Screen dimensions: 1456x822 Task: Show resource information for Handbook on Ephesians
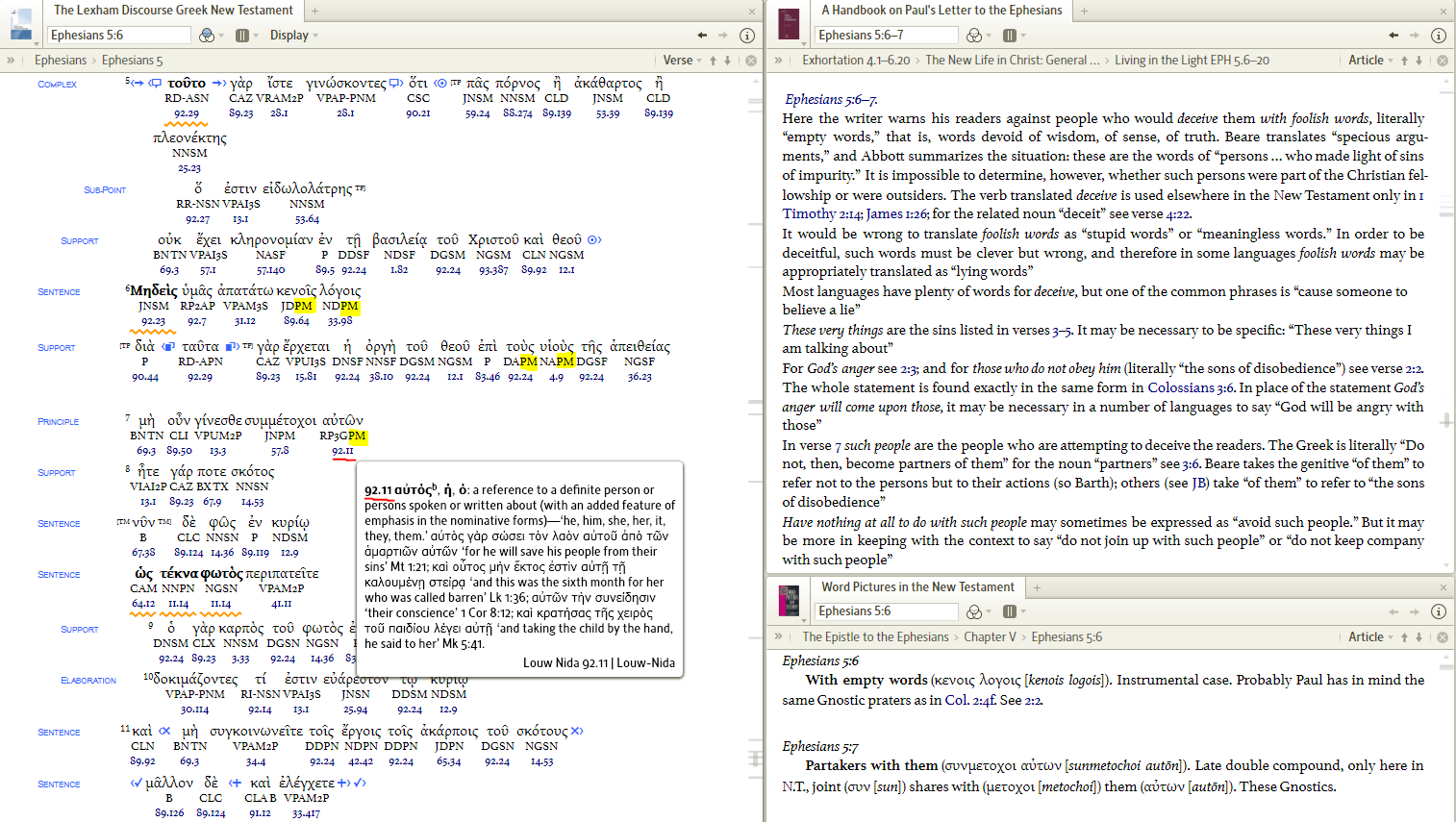pos(1439,36)
